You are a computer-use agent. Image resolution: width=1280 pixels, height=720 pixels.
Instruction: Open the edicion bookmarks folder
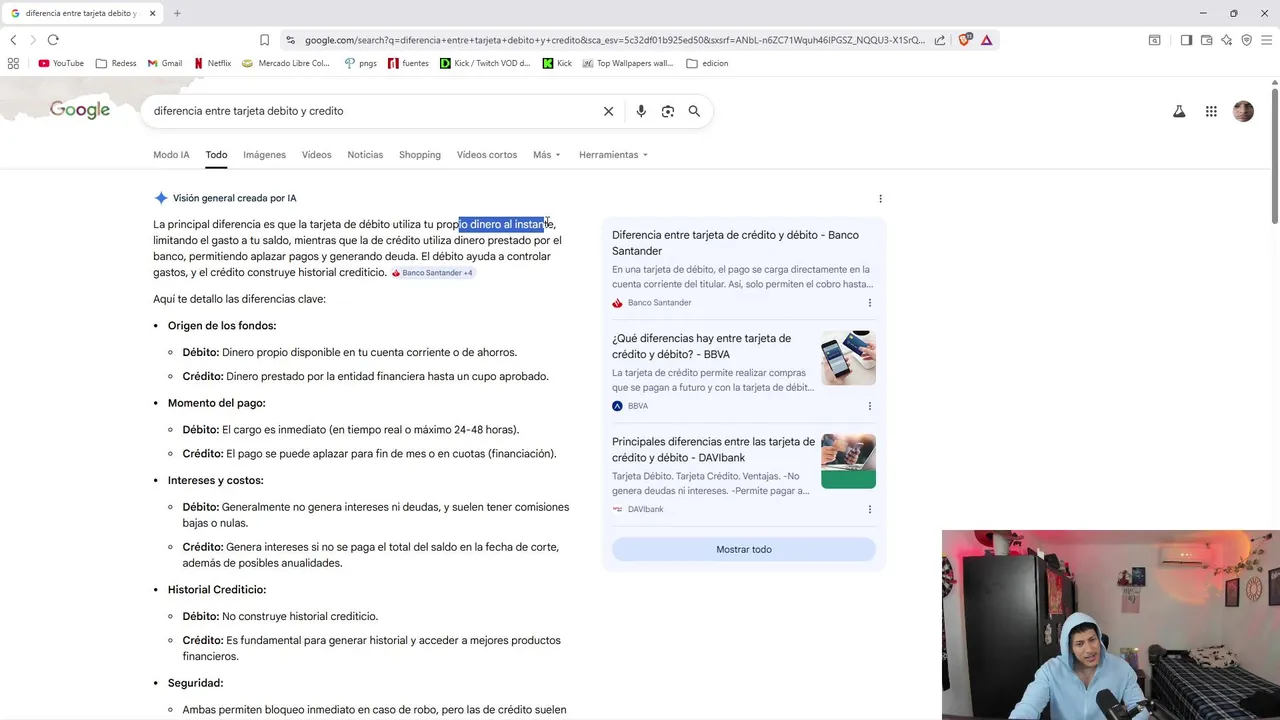click(708, 63)
